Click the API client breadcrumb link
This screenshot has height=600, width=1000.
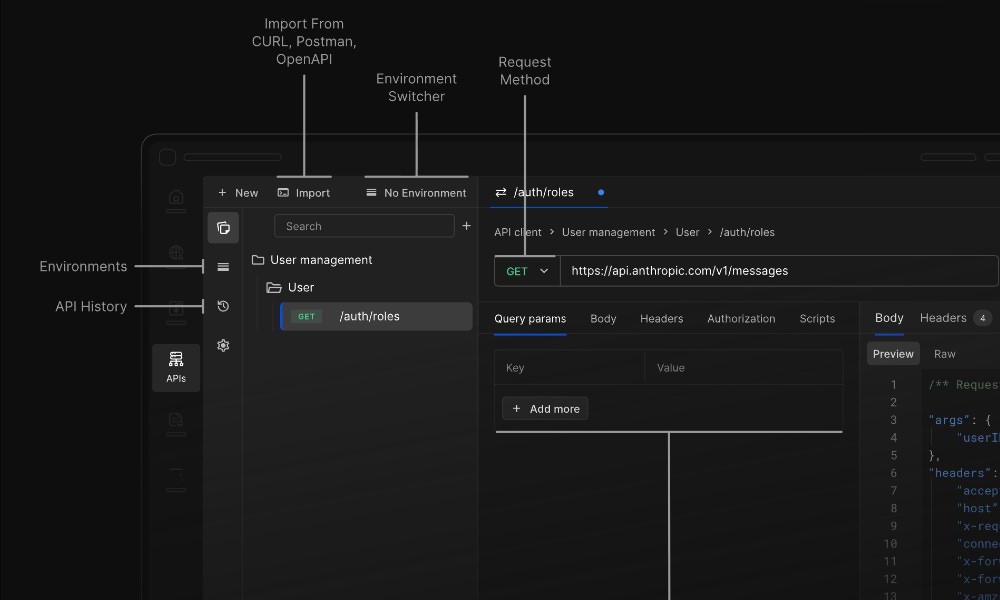(x=517, y=231)
